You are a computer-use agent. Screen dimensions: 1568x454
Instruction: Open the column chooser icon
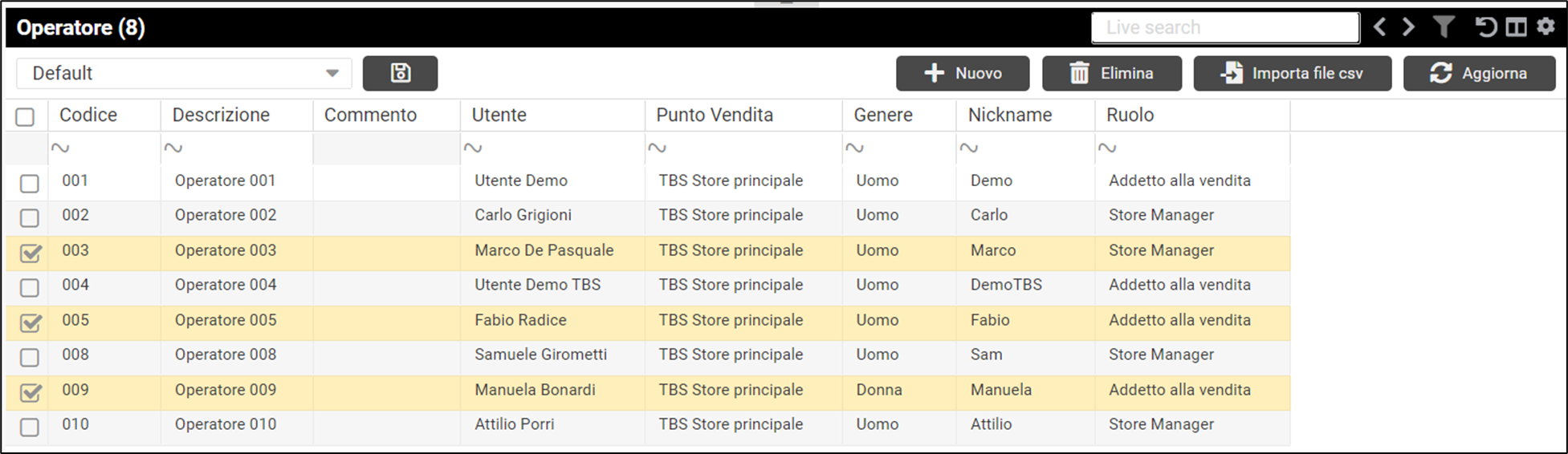tap(1516, 27)
